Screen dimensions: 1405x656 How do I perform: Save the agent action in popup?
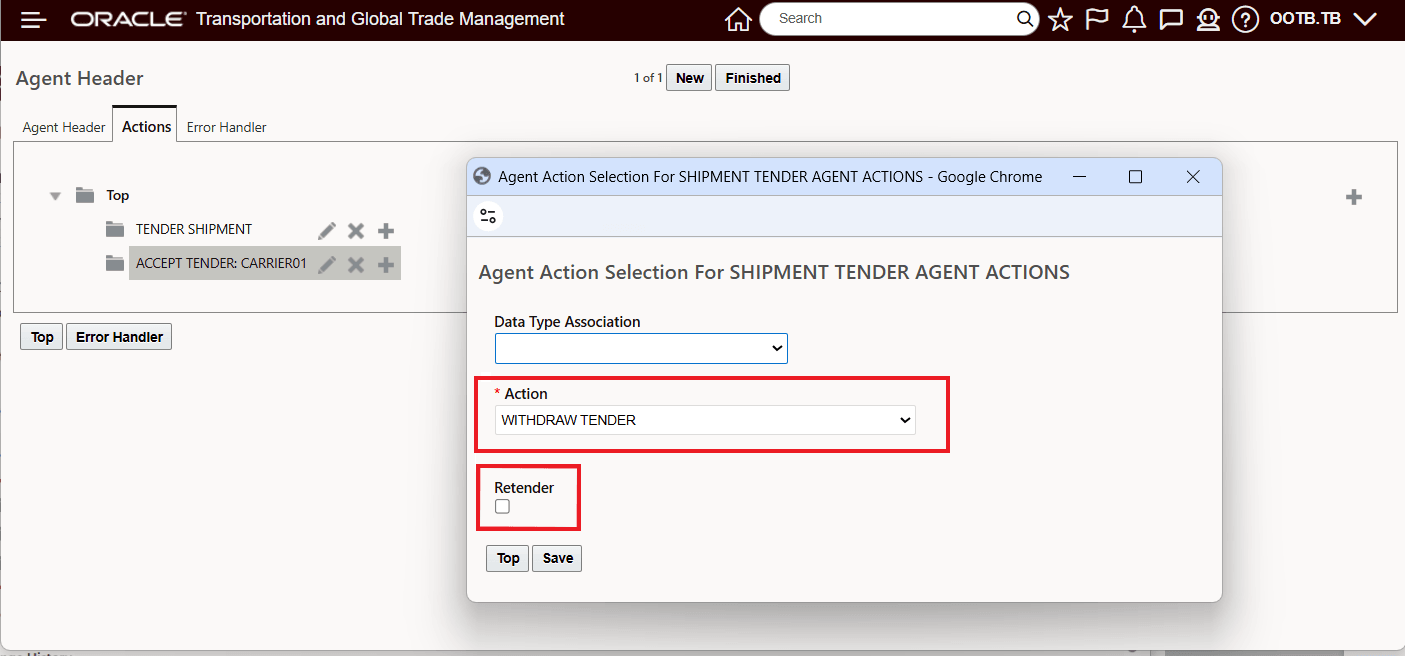tap(557, 558)
